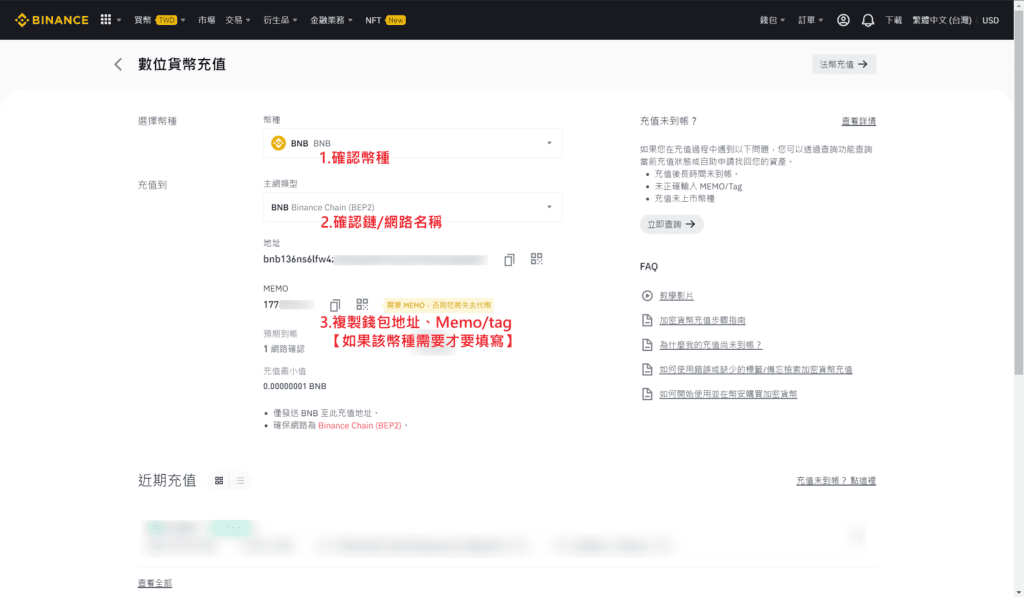Viewport: 1024px width, 597px height.
Task: Open the user account profile icon
Action: 843,20
